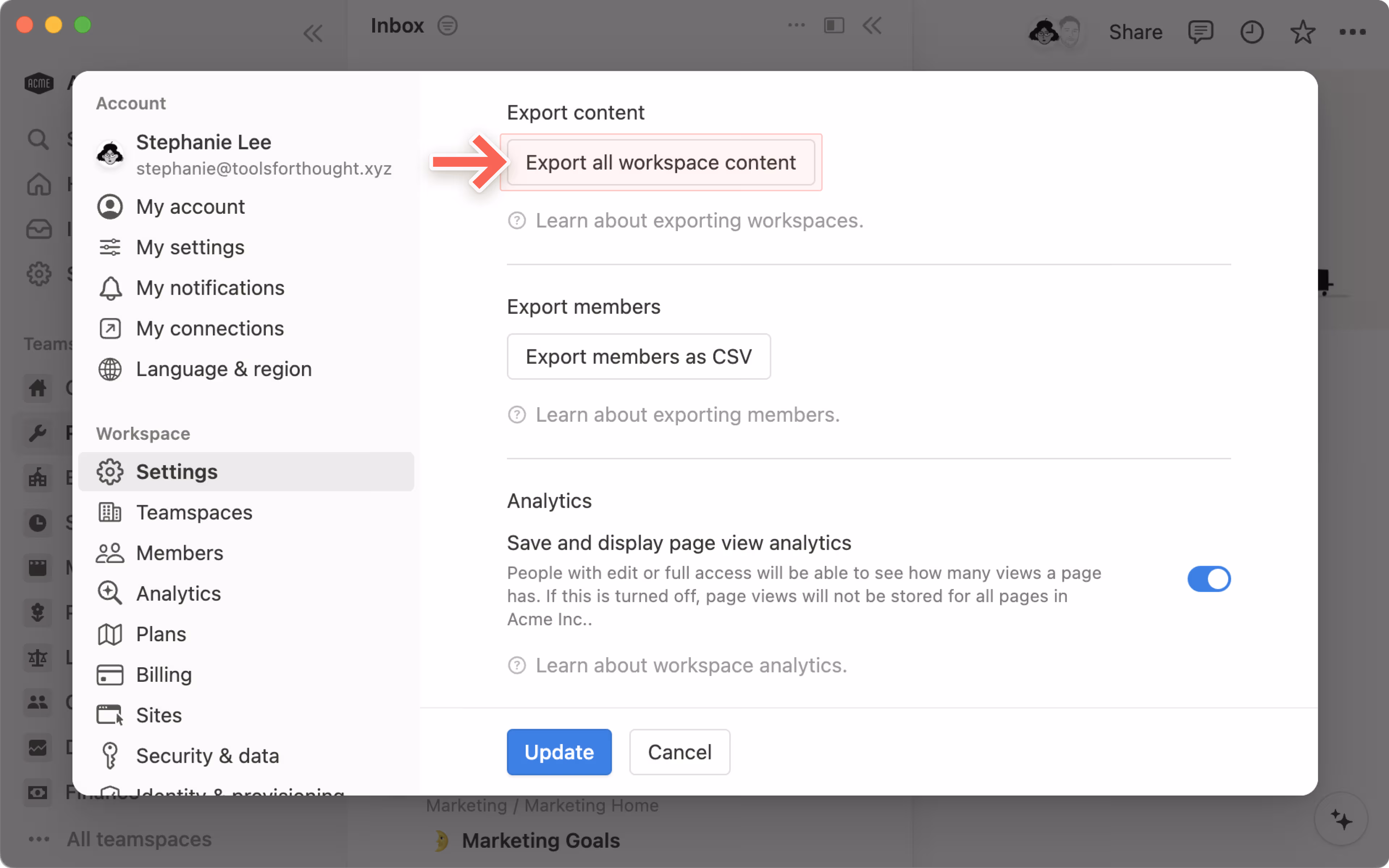Click the Billing credit card icon
Screen dimensions: 1389x868
tap(110, 675)
